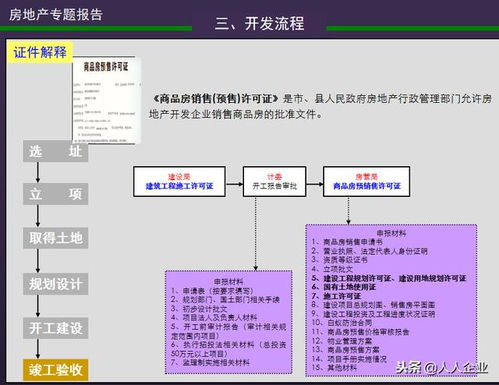Select the 选址 step box
This screenshot has height=385, width=499.
point(55,152)
